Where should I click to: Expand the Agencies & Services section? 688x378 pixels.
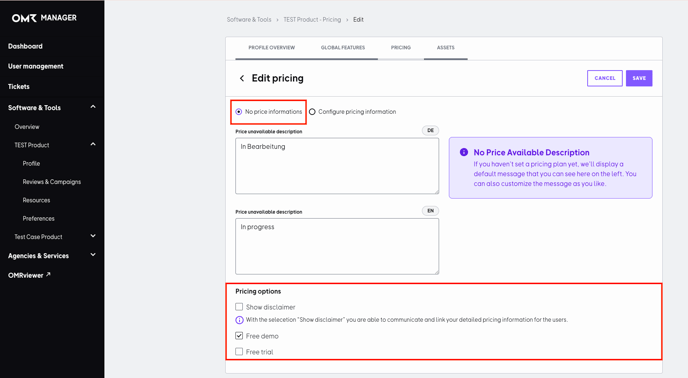(x=93, y=255)
